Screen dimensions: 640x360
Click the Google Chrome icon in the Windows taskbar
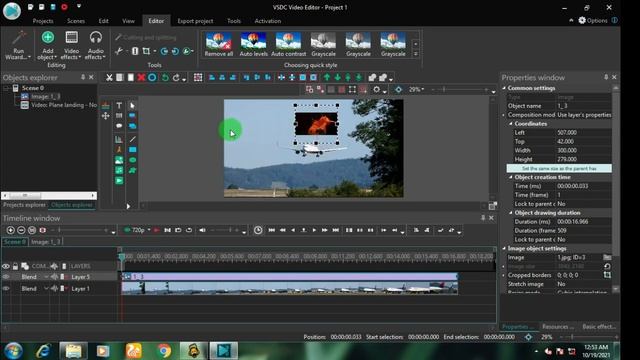coord(164,350)
